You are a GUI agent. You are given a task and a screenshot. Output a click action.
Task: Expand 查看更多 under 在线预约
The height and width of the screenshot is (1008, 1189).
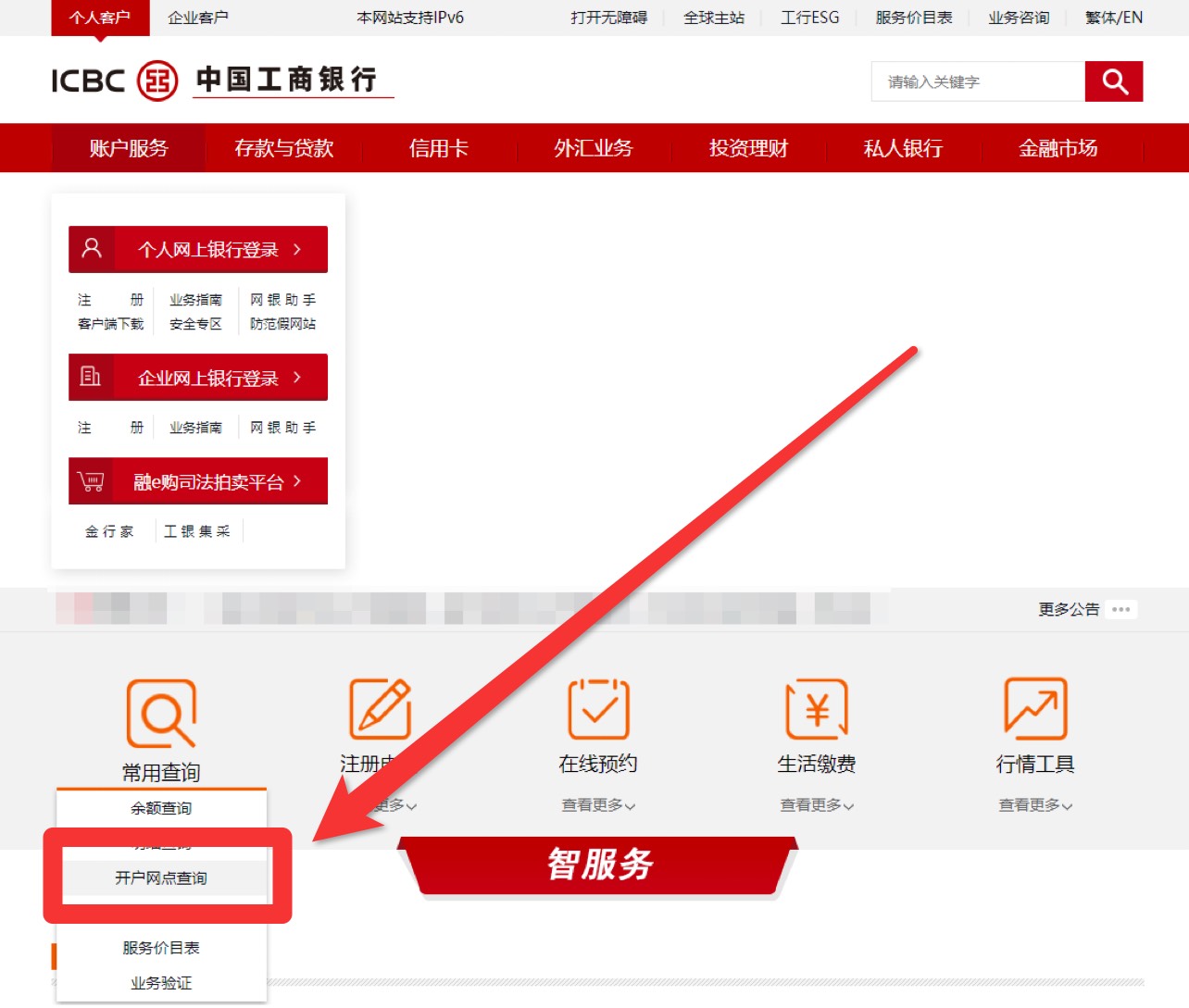[597, 805]
